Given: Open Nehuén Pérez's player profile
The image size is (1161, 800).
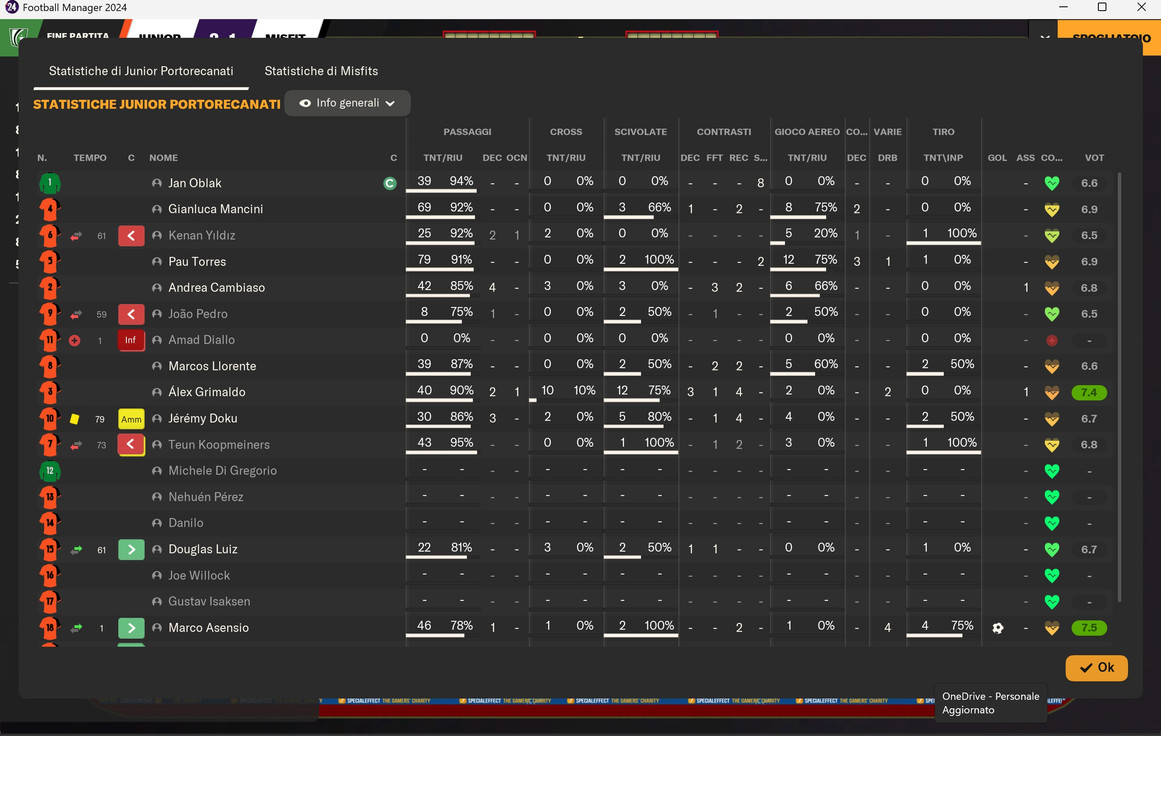Looking at the screenshot, I should click(206, 496).
